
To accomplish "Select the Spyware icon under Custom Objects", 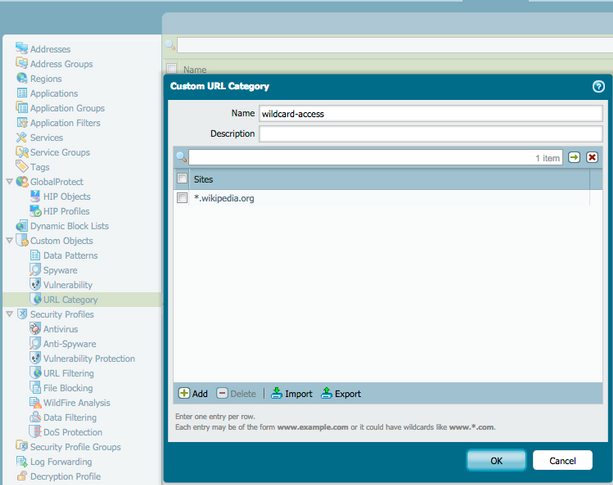I will pyautogui.click(x=35, y=270).
